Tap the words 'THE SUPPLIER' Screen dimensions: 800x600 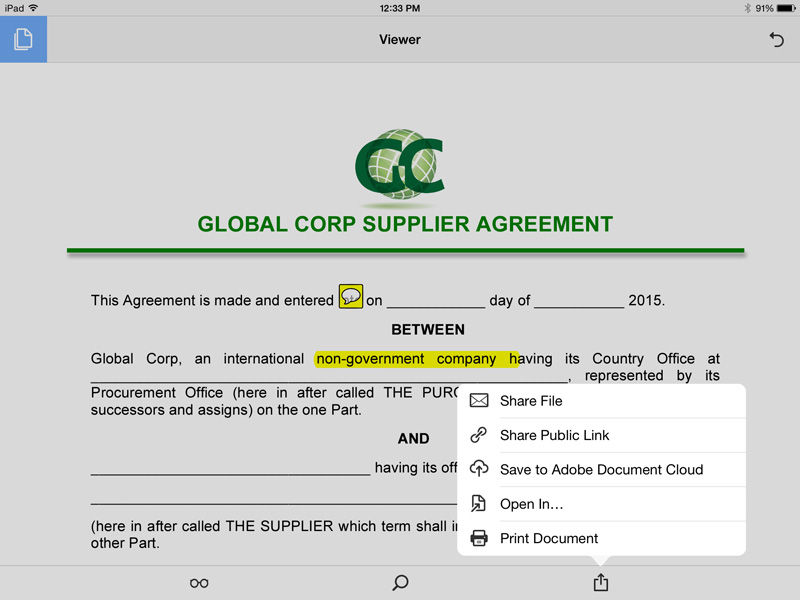280,526
